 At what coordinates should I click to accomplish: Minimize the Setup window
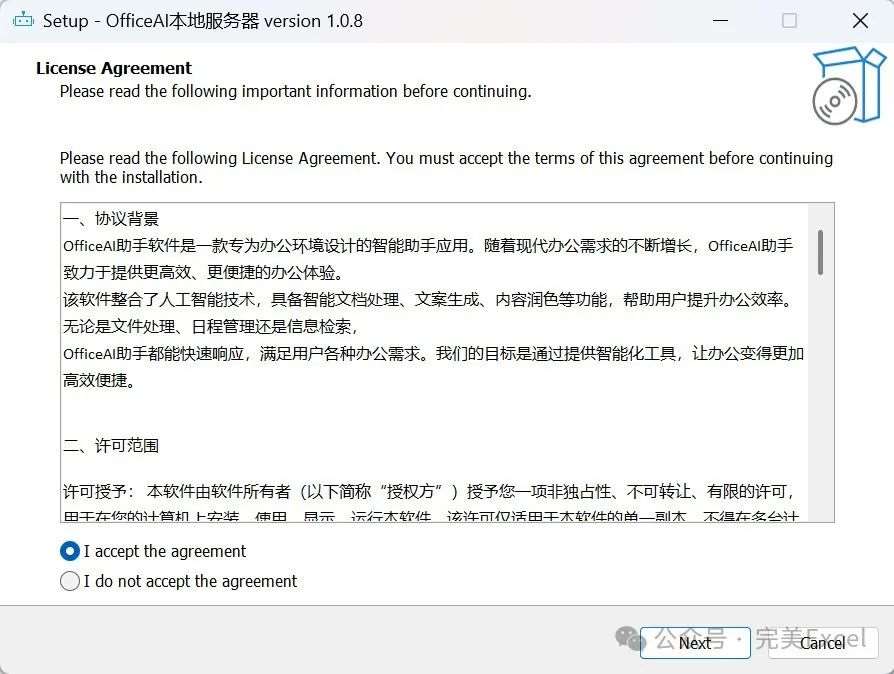coord(721,21)
